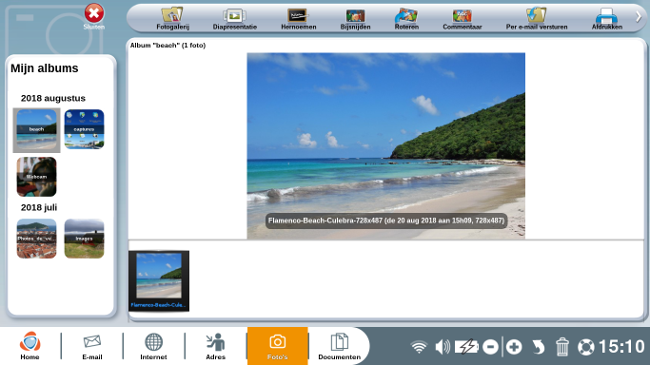Viewport: 650px width, 365px height.
Task: Rotate the photo with Roteren
Action: click(x=406, y=19)
